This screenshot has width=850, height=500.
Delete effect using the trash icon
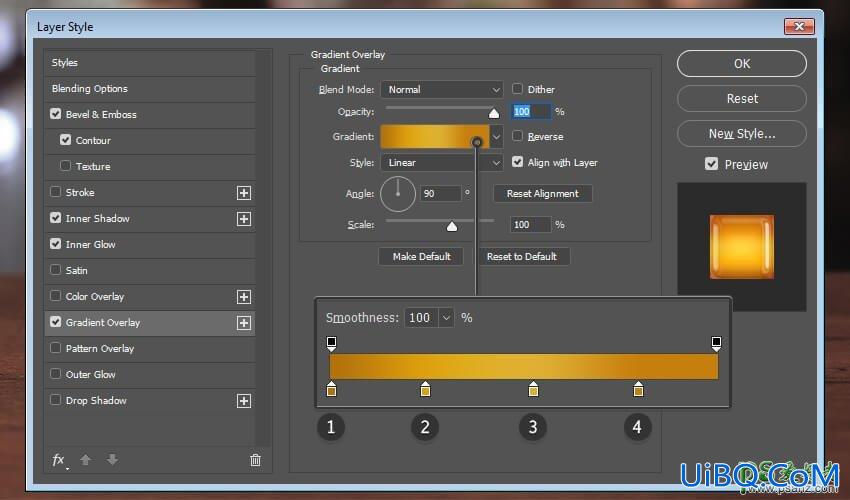[255, 460]
